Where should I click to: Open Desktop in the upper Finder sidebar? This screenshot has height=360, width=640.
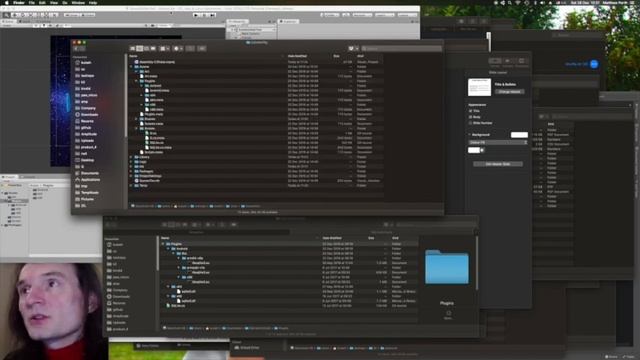pyautogui.click(x=85, y=160)
